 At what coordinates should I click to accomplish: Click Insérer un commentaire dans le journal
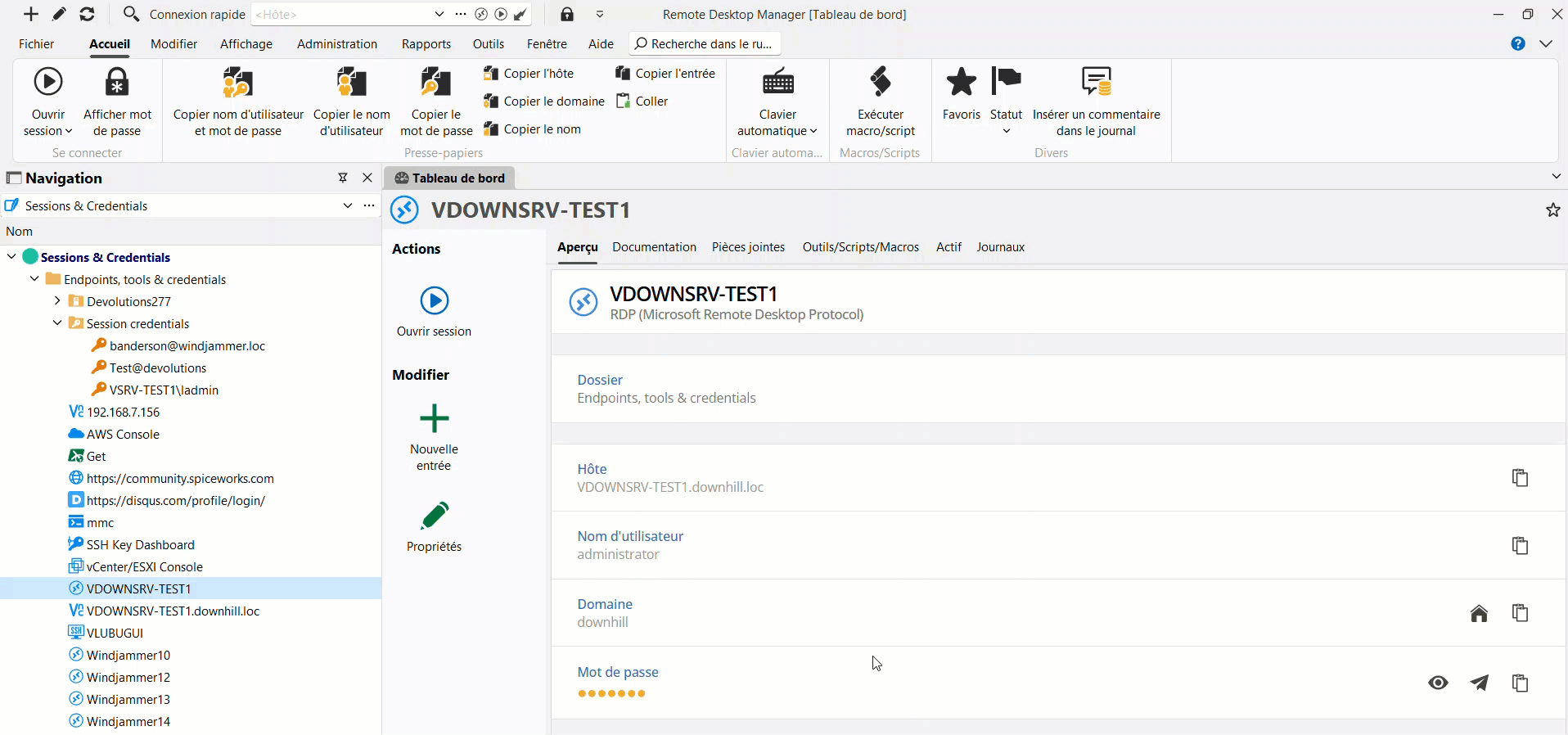[x=1096, y=102]
